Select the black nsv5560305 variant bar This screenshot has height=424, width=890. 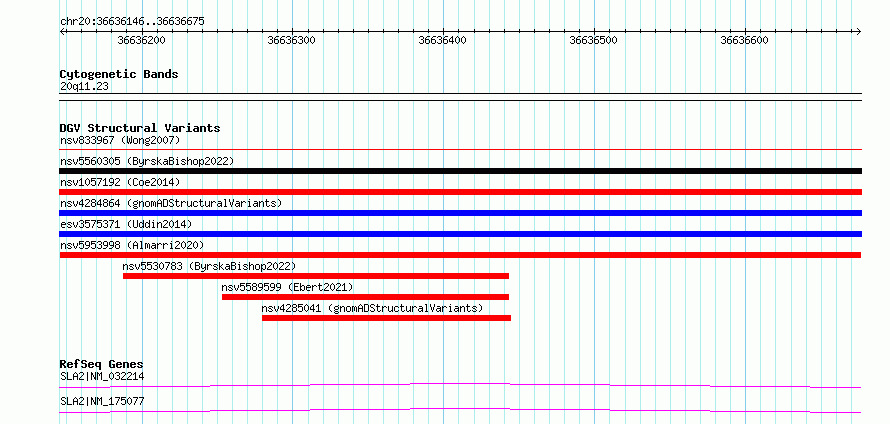click(460, 171)
